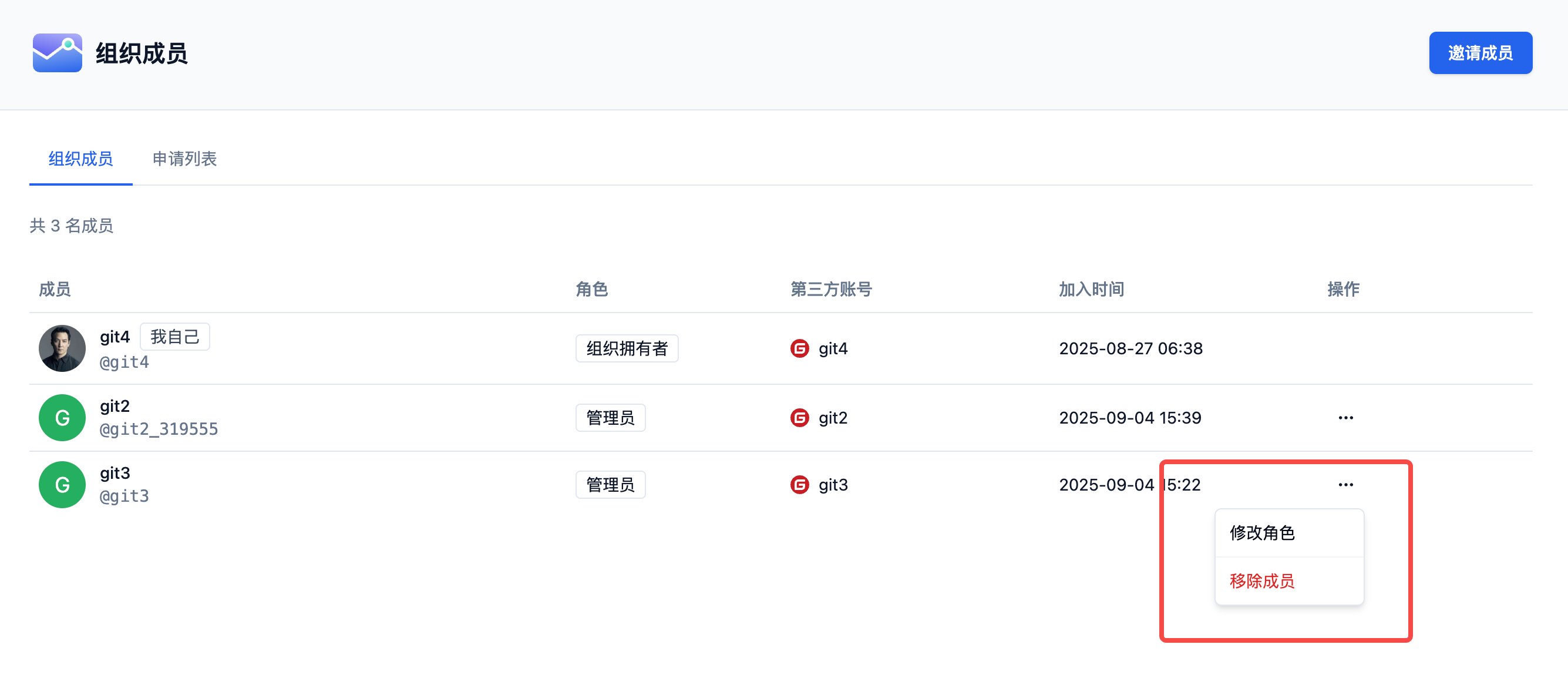Click the 我自己 badge next to git4
The height and width of the screenshot is (678, 1568).
174,337
